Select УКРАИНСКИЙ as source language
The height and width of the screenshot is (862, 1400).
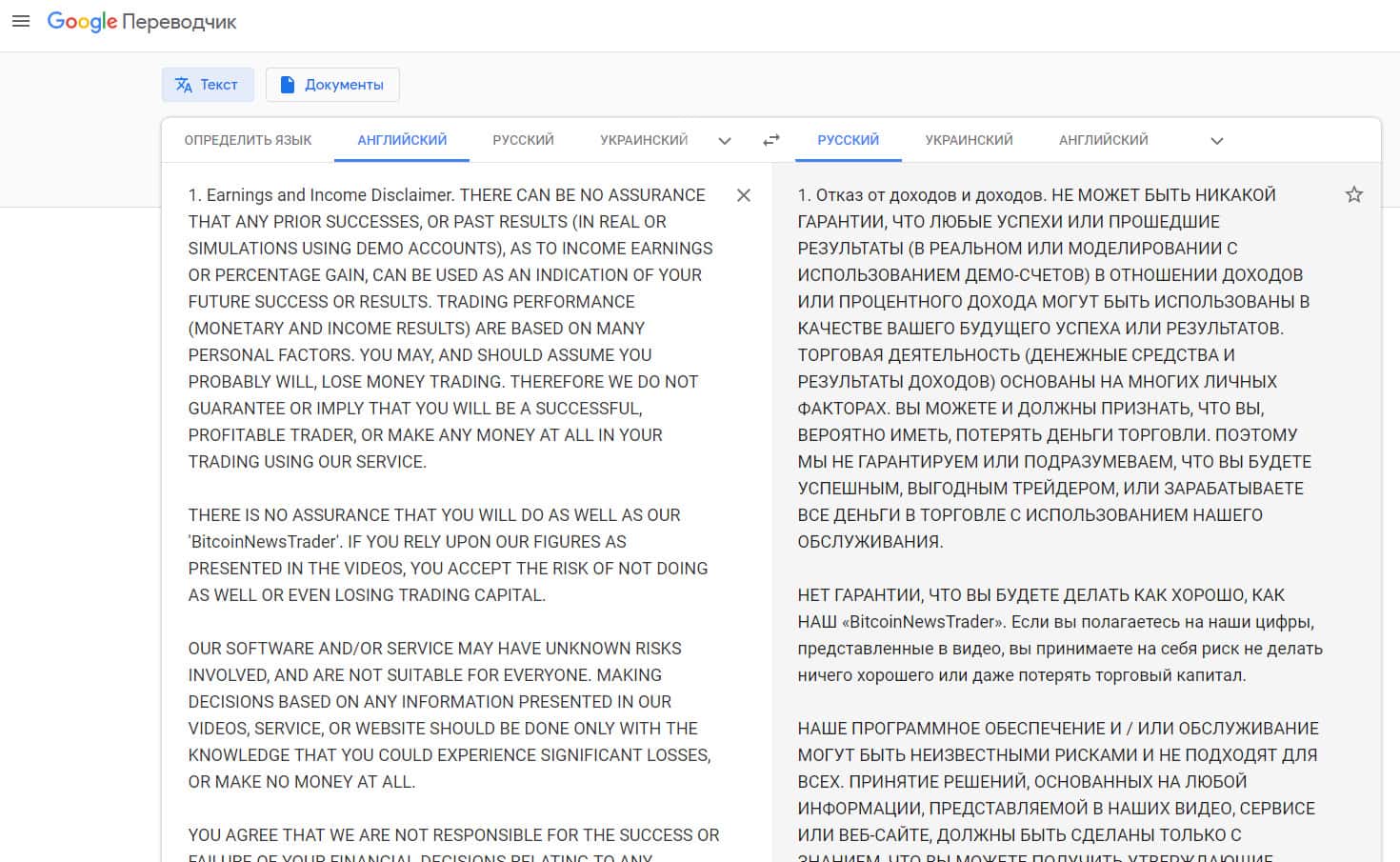pos(644,140)
